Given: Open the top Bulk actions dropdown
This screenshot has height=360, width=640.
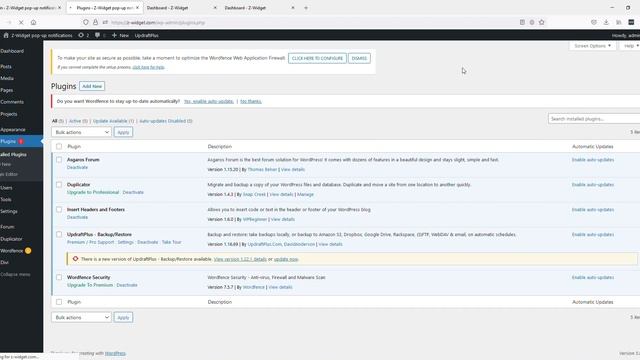Looking at the screenshot, I should tap(81, 132).
